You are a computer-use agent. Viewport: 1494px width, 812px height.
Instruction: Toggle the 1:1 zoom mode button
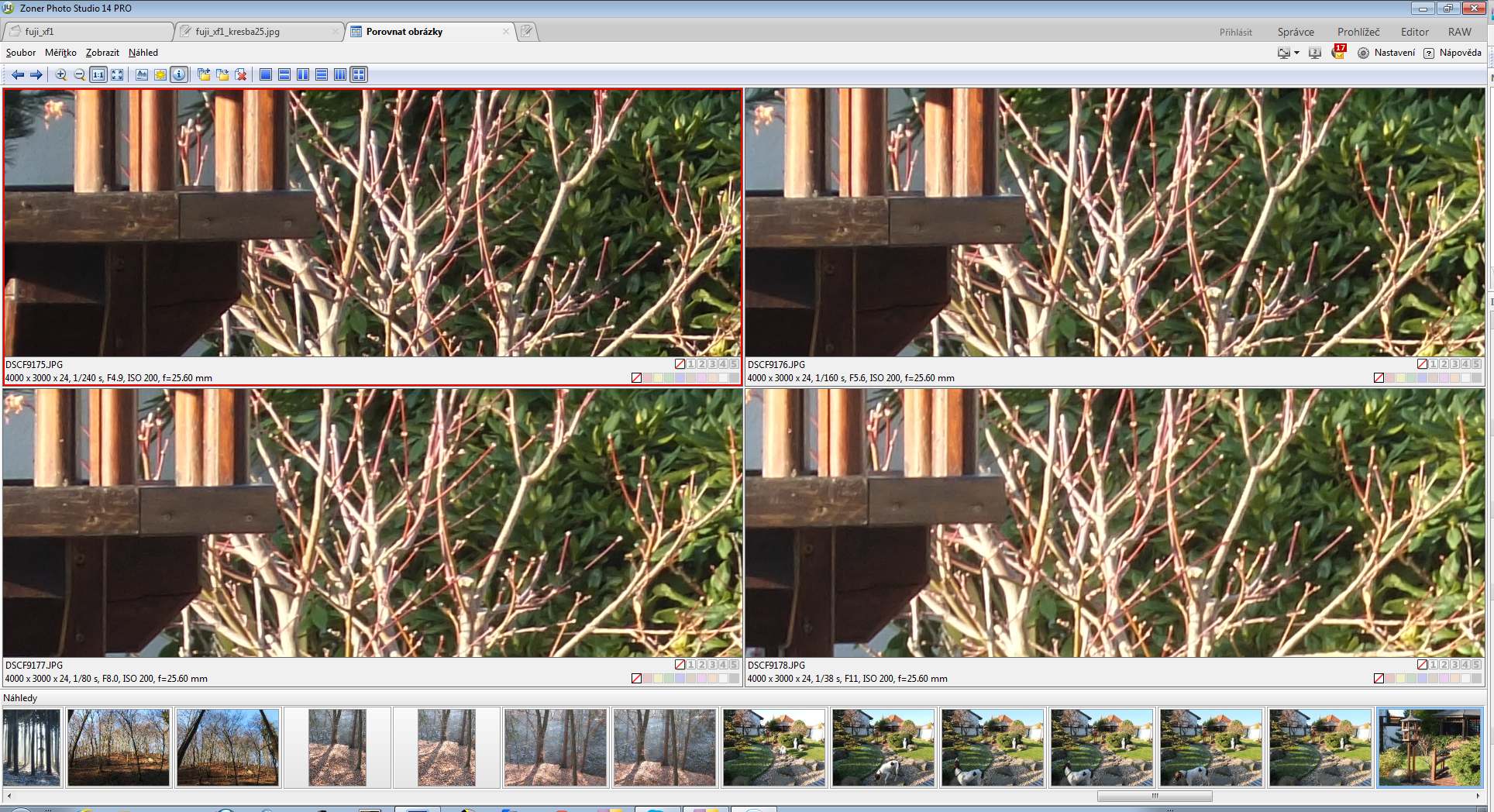pos(98,75)
